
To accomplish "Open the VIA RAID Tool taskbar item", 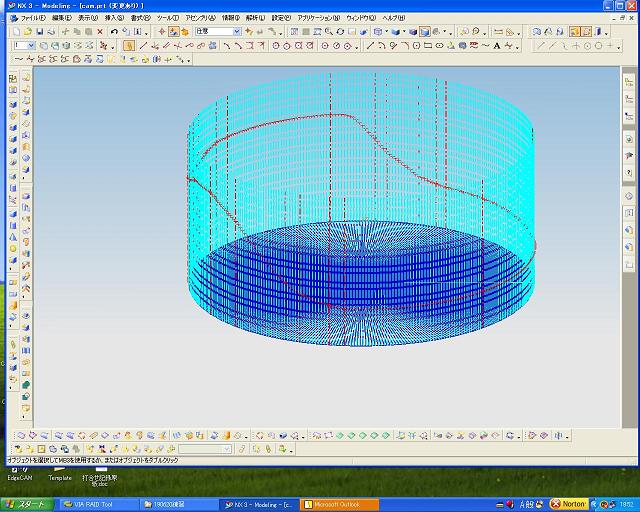I will pyautogui.click(x=97, y=504).
